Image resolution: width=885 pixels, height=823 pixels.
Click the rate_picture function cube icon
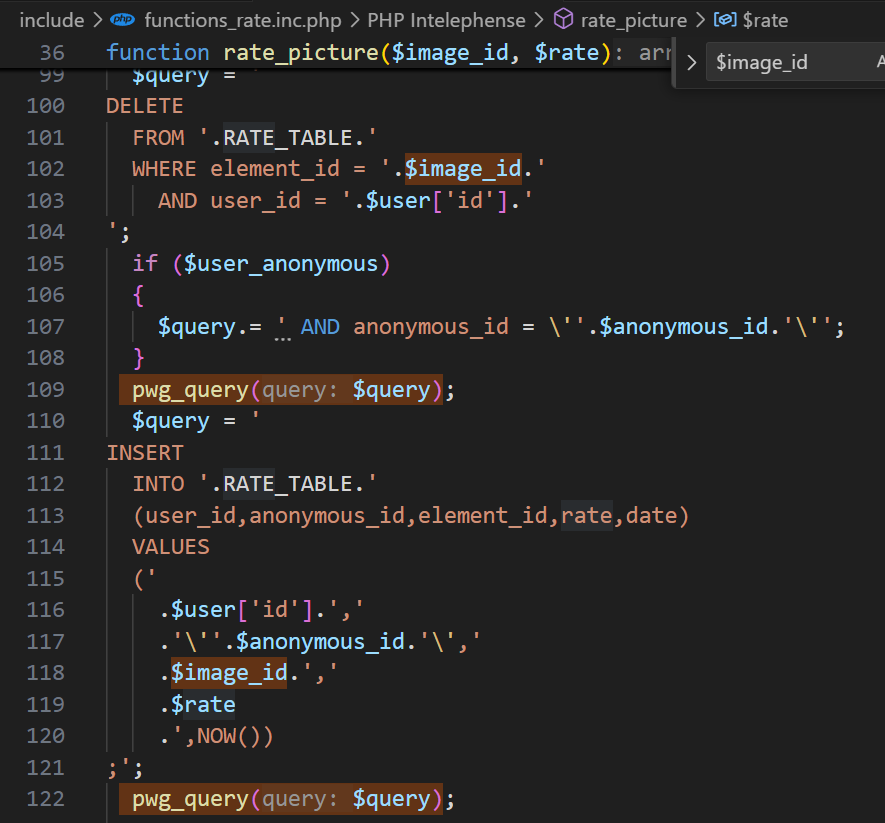click(x=563, y=19)
